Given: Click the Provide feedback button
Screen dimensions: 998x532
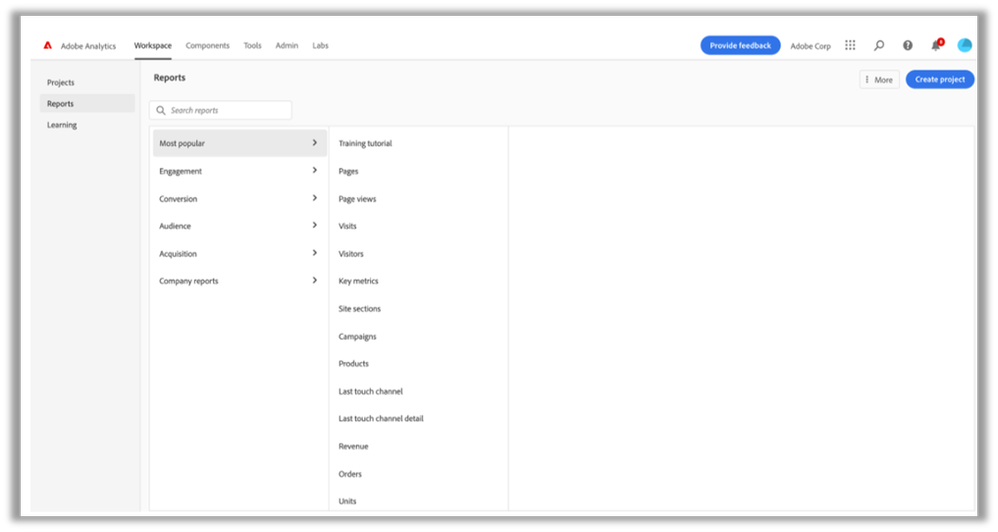Looking at the screenshot, I should tap(740, 45).
